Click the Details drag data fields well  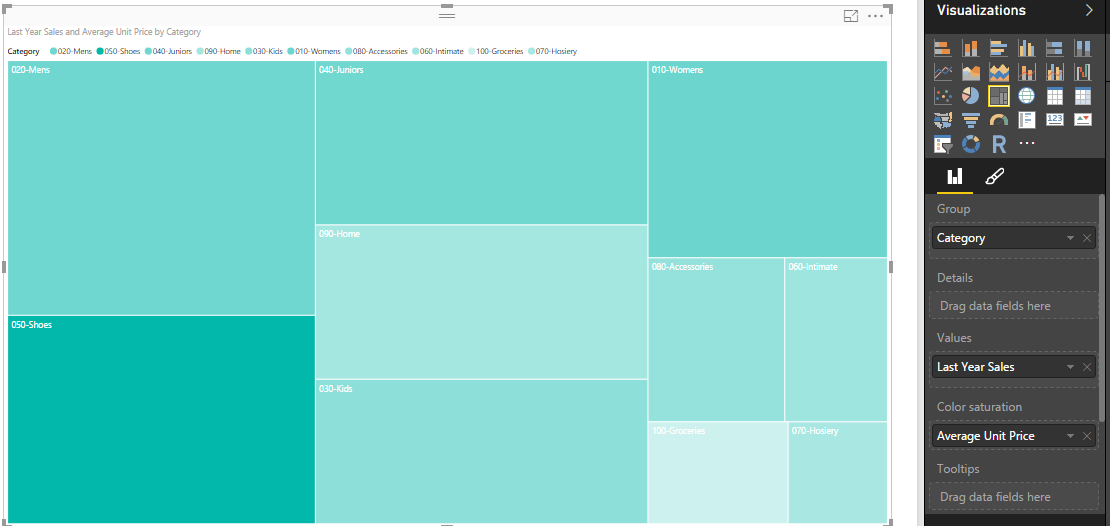pyautogui.click(x=1014, y=306)
